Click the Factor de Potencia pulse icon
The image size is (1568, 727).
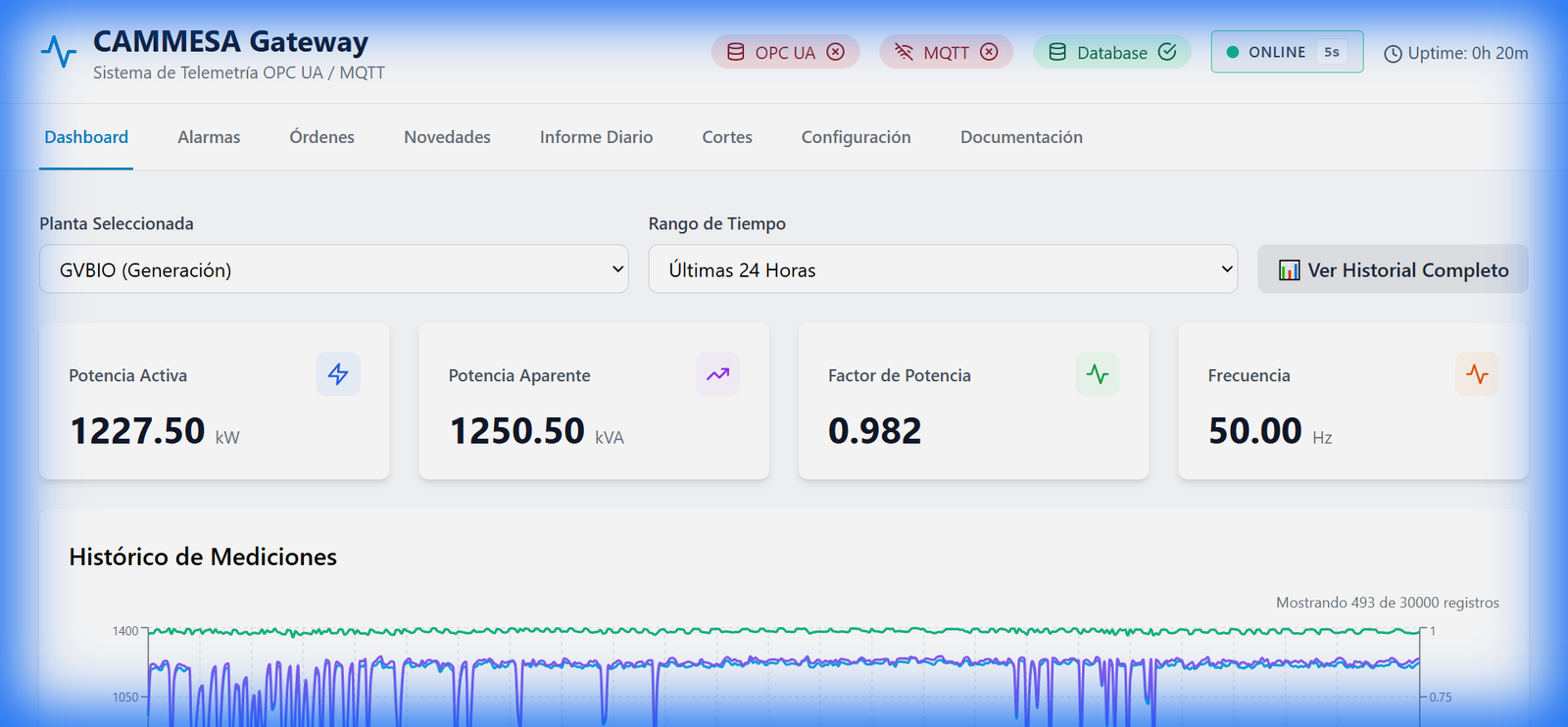pyautogui.click(x=1098, y=374)
